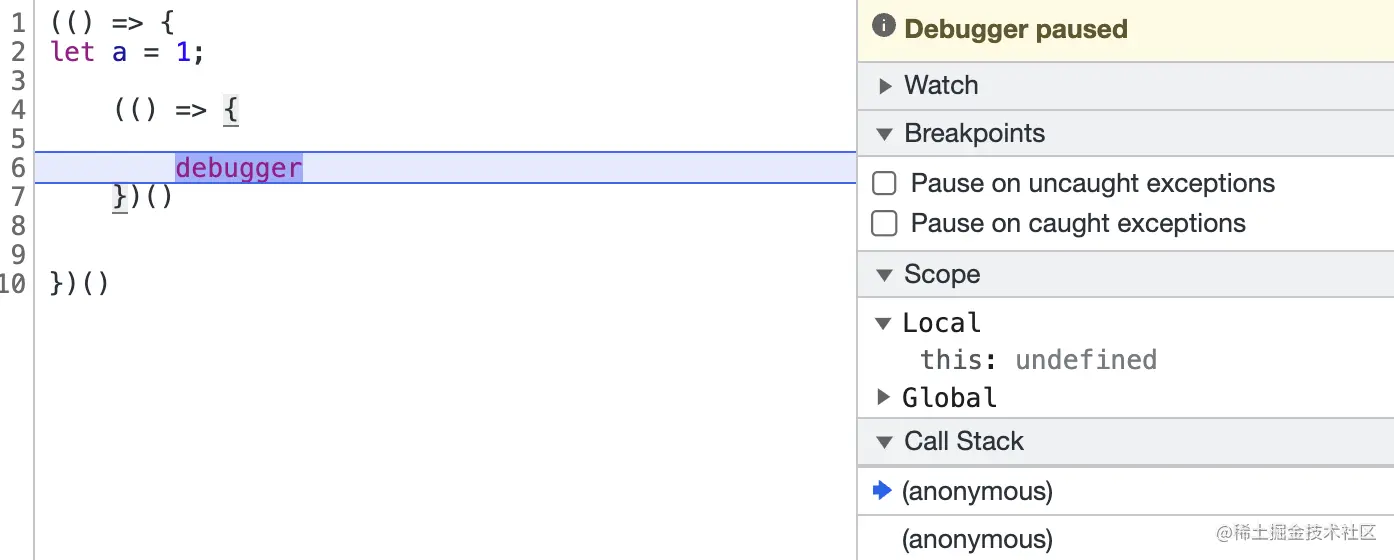Viewport: 1394px width, 560px height.
Task: Click the Debugger paused banner text
Action: (1016, 29)
